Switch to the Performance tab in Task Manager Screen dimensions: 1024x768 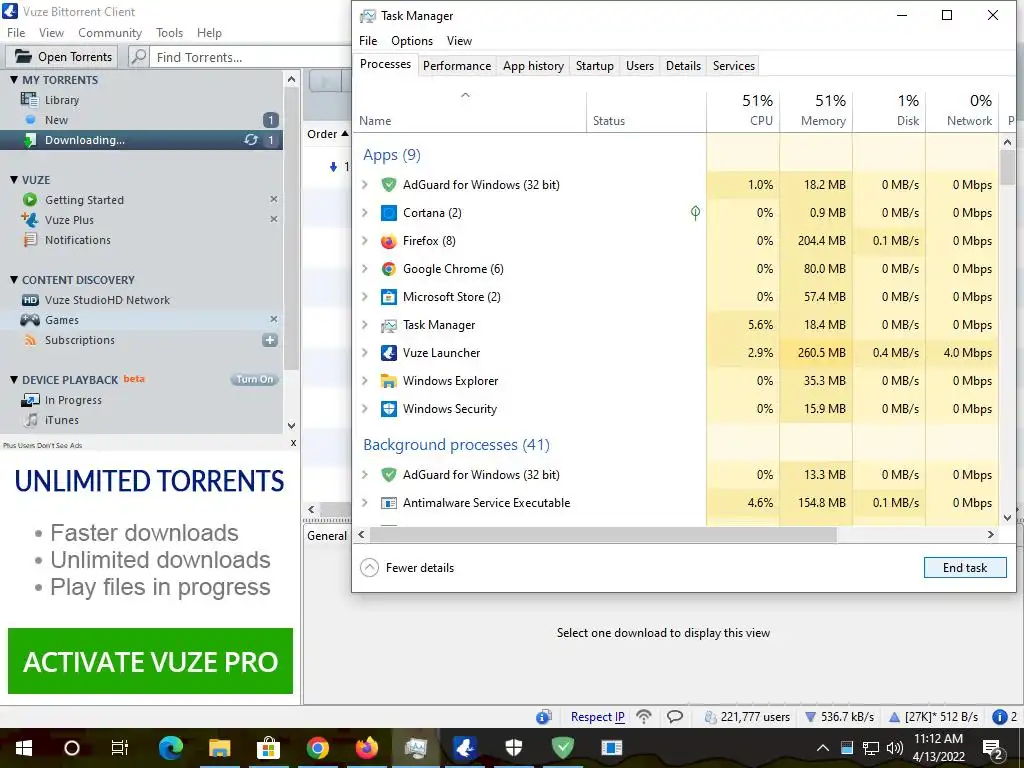456,66
